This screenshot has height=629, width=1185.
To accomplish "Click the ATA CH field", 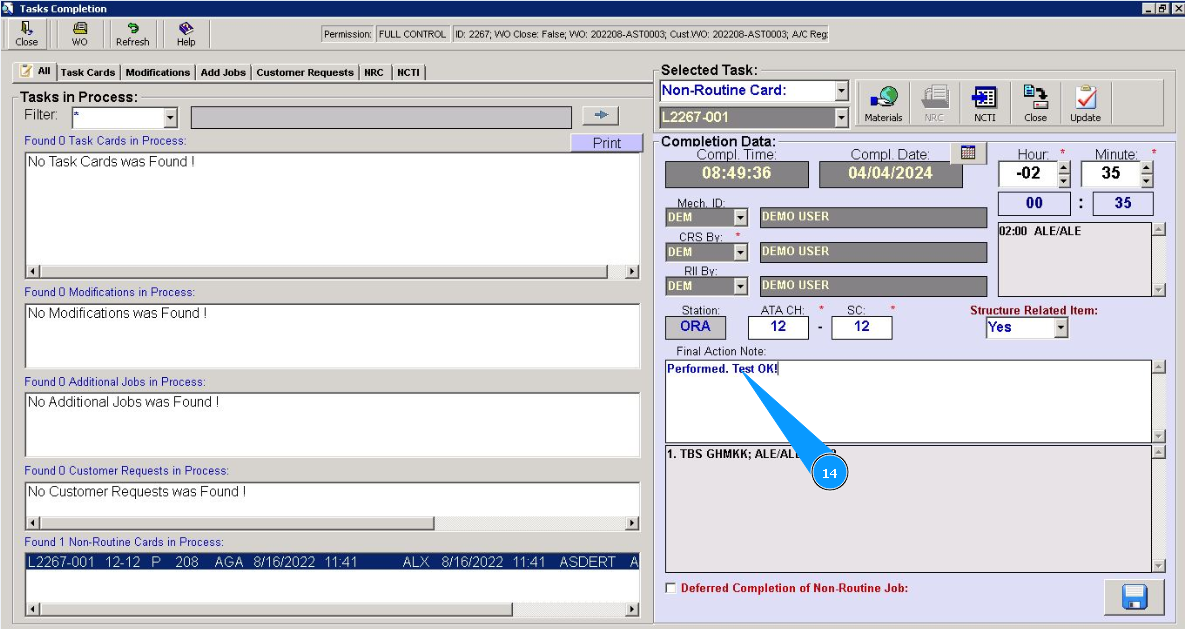I will tap(778, 327).
